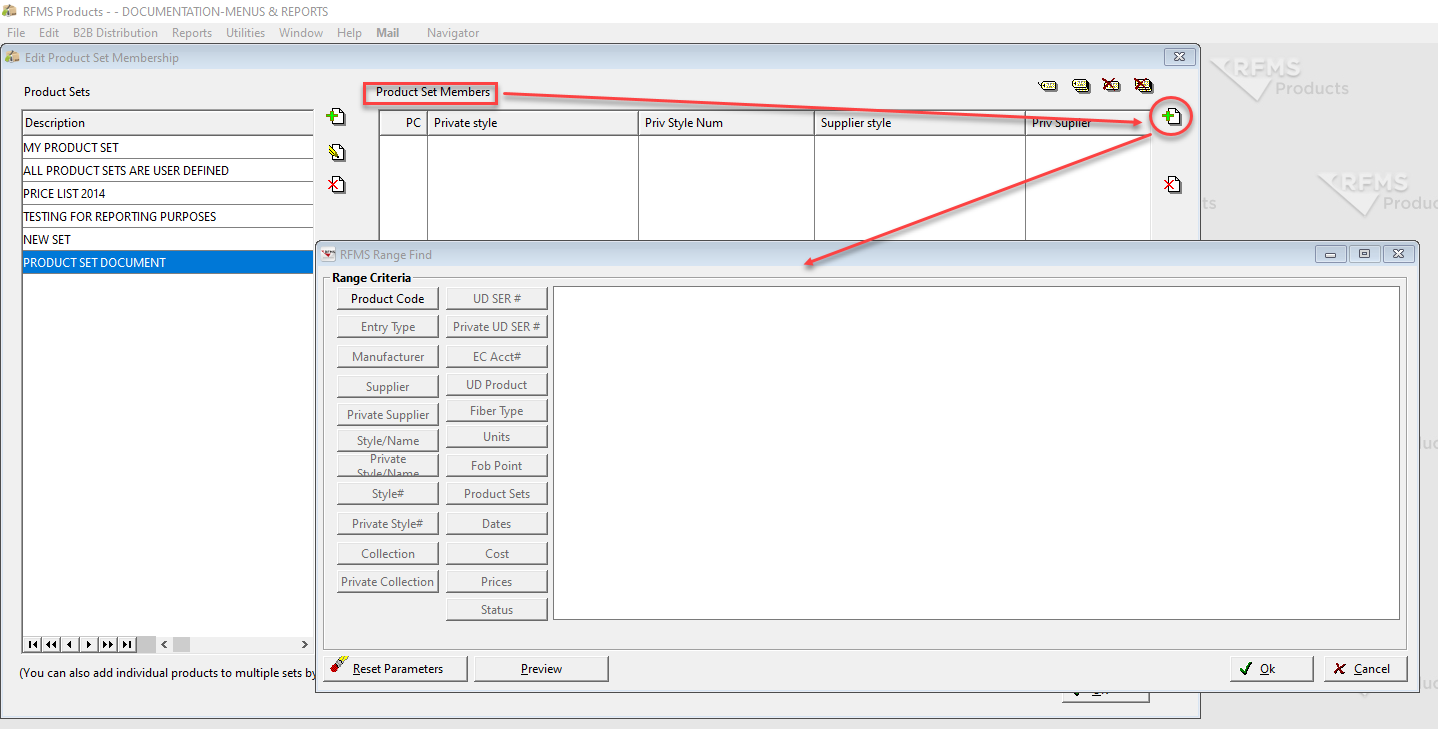Image resolution: width=1438 pixels, height=729 pixels.
Task: Click the Private style column header
Action: point(533,123)
